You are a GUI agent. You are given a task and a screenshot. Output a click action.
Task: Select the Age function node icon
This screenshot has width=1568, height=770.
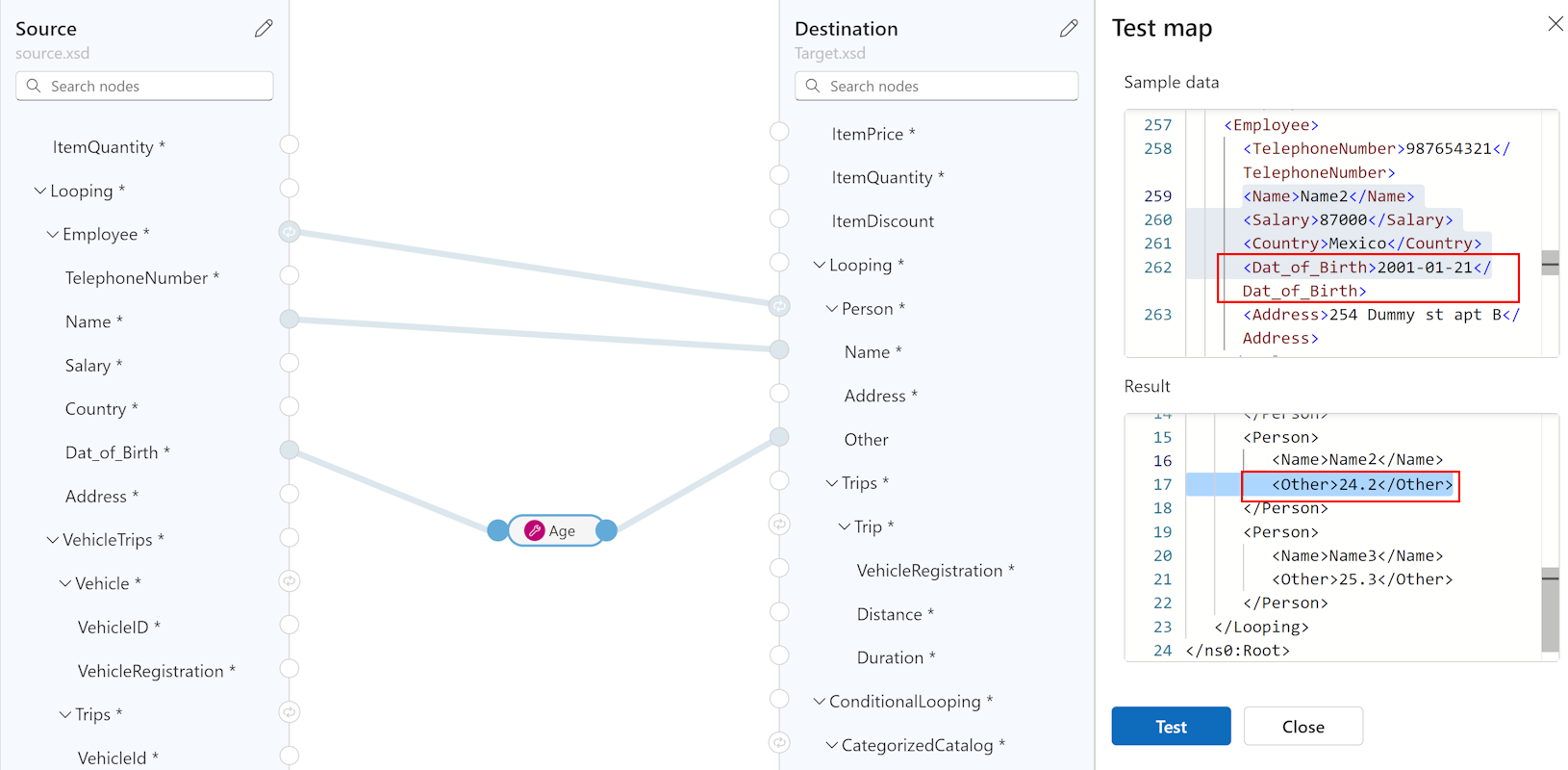(535, 530)
